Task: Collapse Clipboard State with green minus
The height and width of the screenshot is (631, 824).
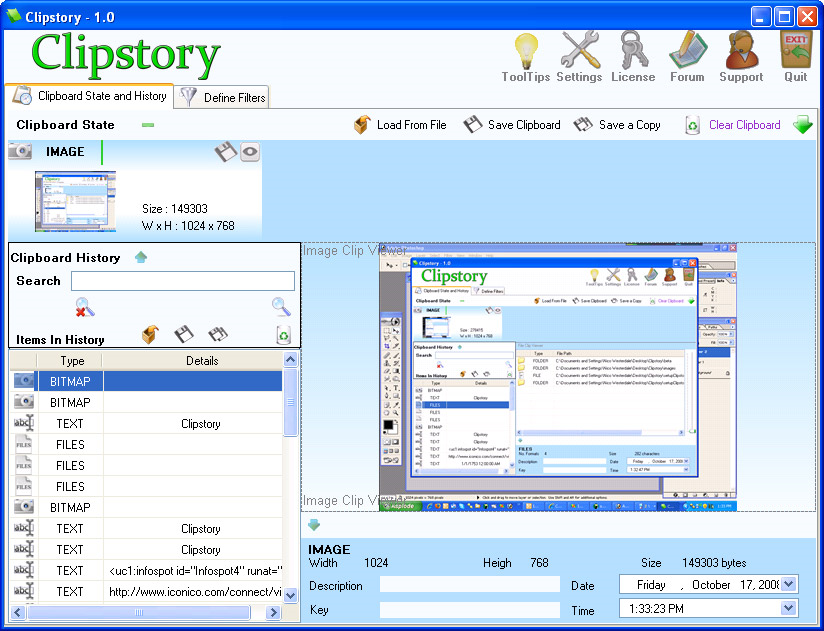Action: point(148,125)
